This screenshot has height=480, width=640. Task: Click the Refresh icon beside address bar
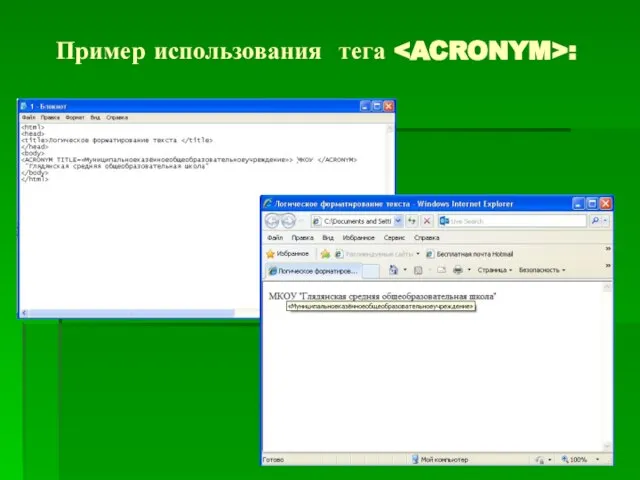point(412,221)
